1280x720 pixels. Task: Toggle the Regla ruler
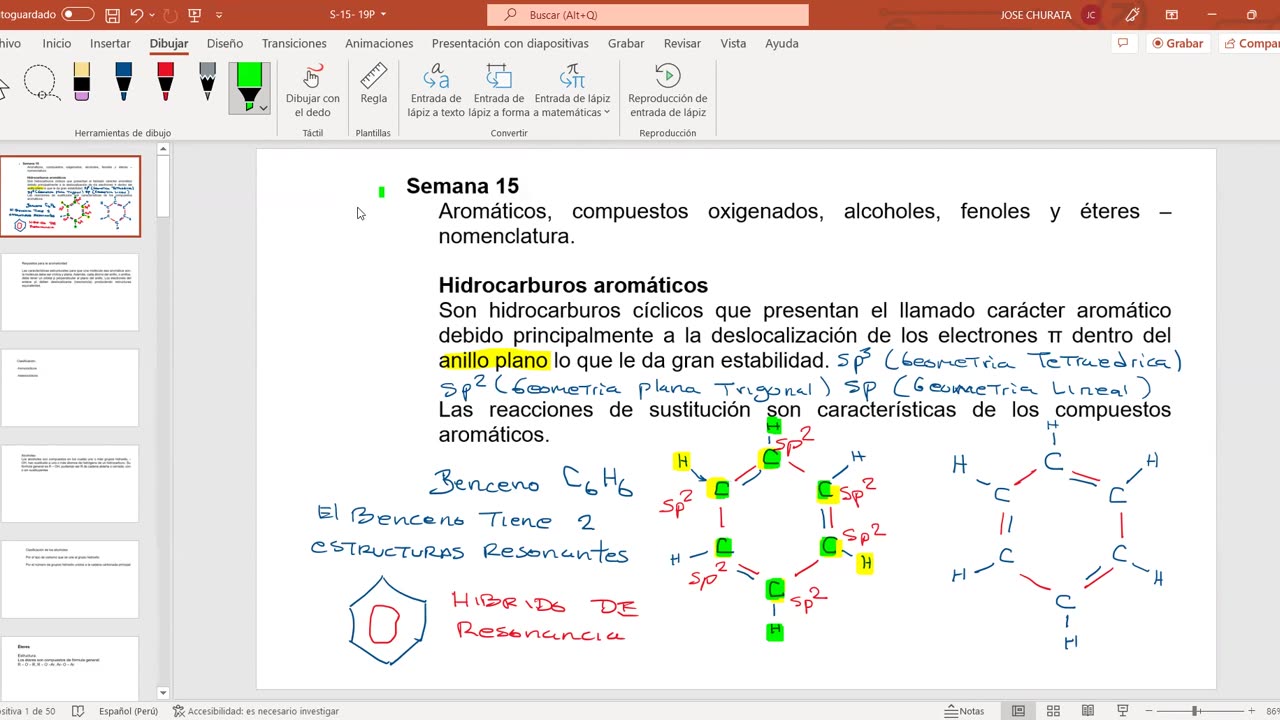374,84
